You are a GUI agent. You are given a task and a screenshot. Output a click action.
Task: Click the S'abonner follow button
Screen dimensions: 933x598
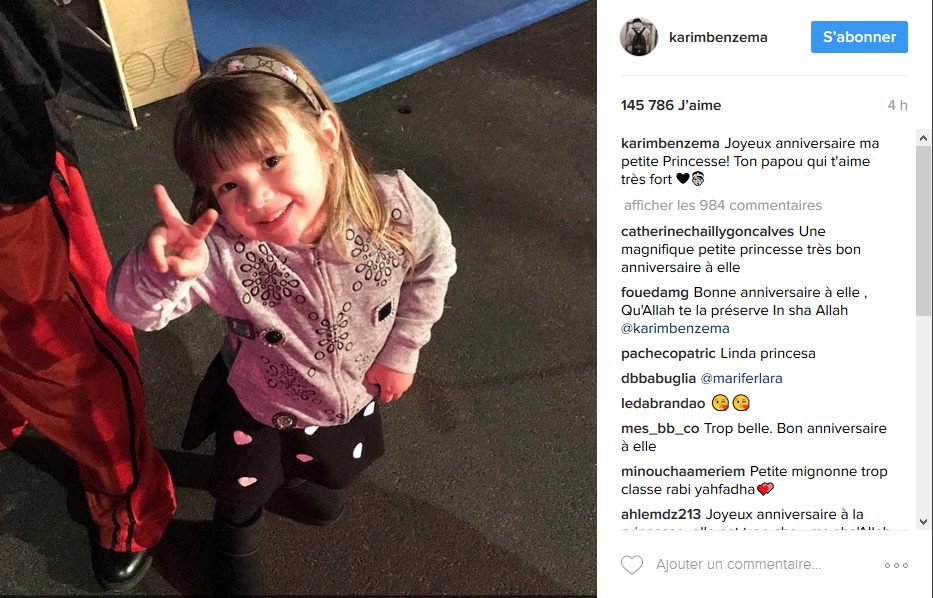(859, 37)
